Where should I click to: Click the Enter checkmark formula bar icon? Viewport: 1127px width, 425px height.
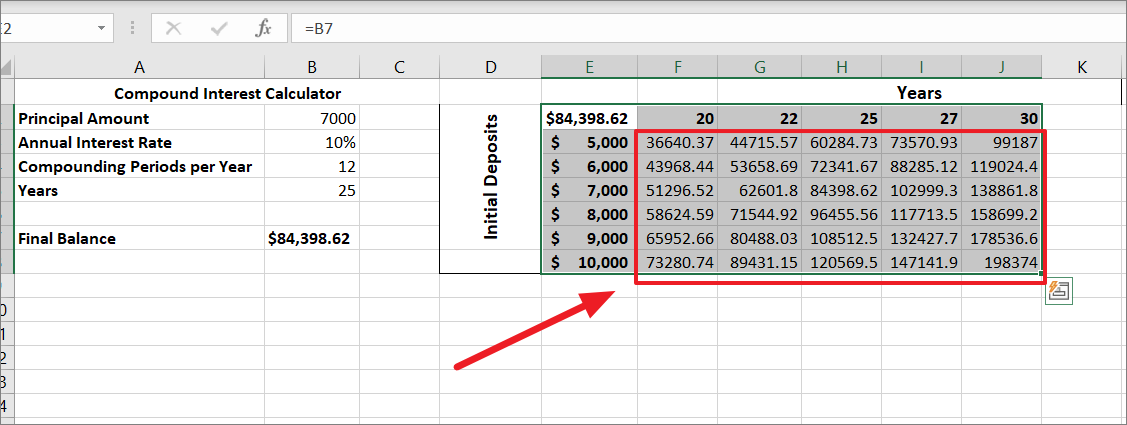click(219, 29)
